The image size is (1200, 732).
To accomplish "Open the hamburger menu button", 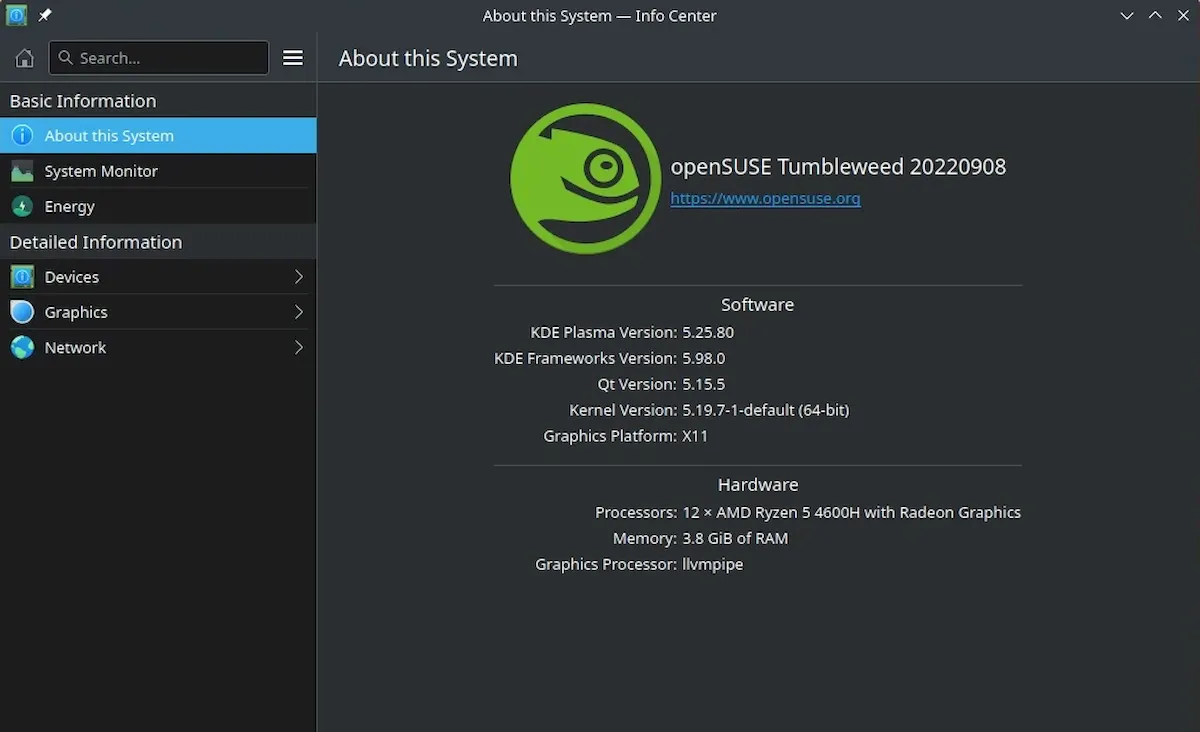I will tap(293, 58).
